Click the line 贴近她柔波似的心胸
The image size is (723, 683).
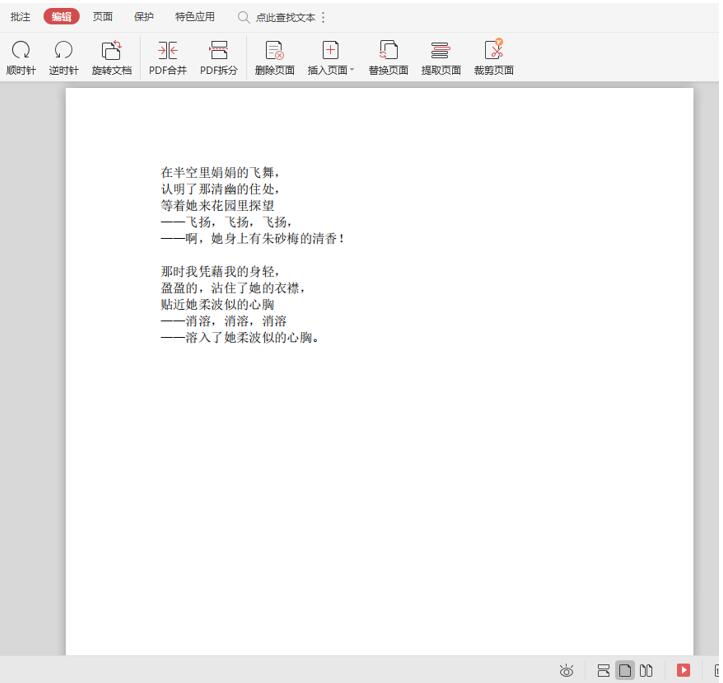(217, 304)
